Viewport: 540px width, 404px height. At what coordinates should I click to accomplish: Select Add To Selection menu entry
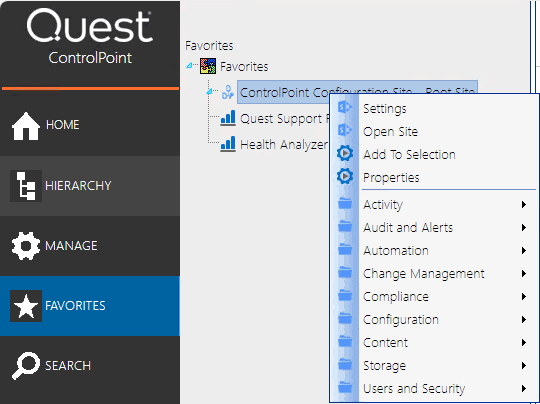pos(434,155)
